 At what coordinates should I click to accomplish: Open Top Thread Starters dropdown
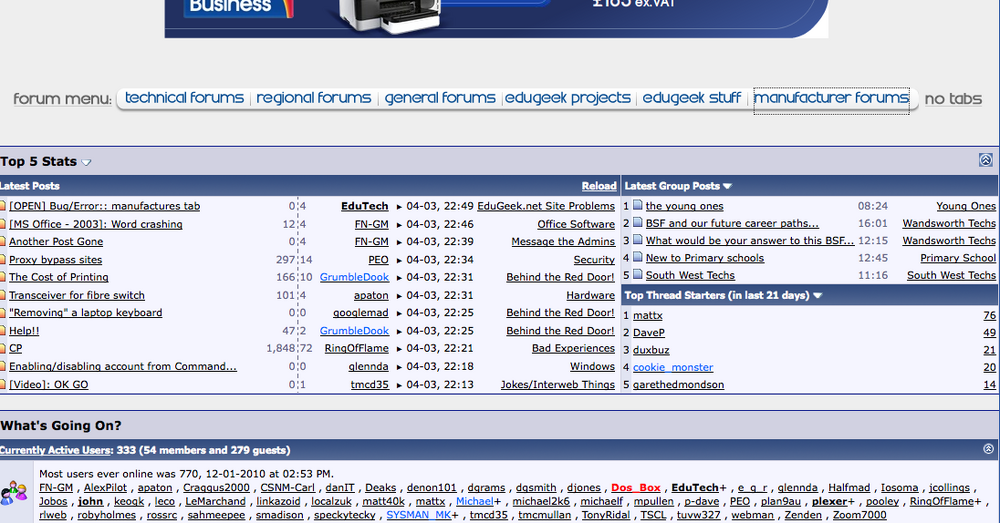coord(818,295)
